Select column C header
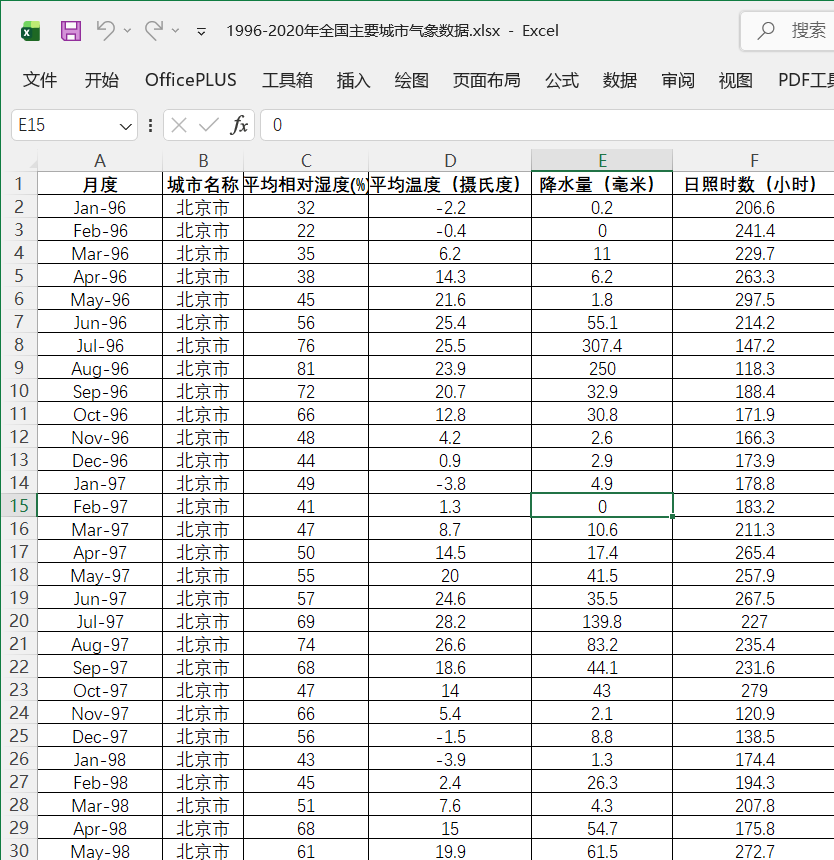This screenshot has width=834, height=860. pos(306,160)
